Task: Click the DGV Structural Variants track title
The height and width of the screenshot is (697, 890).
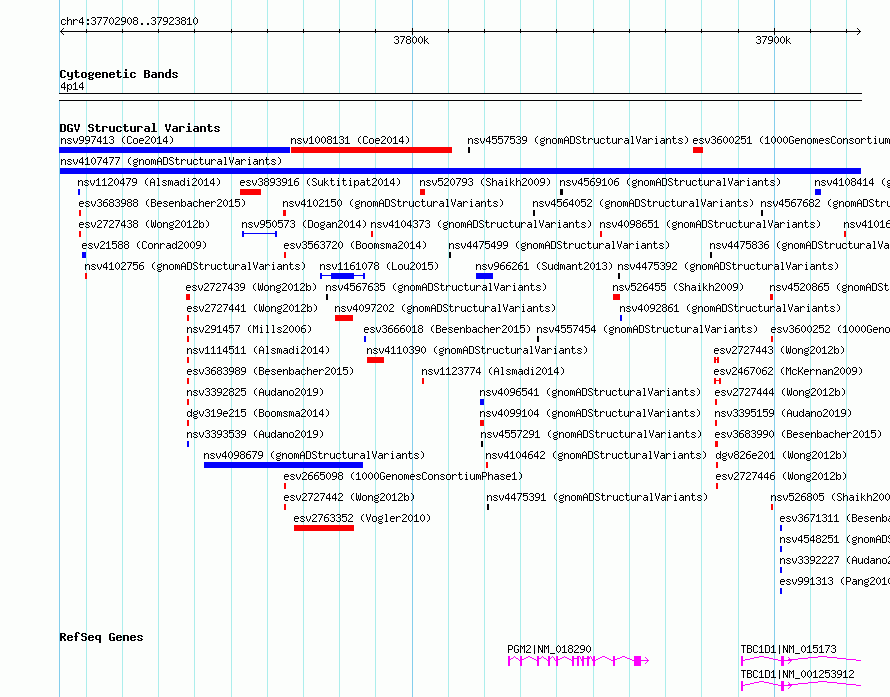Action: pos(140,128)
